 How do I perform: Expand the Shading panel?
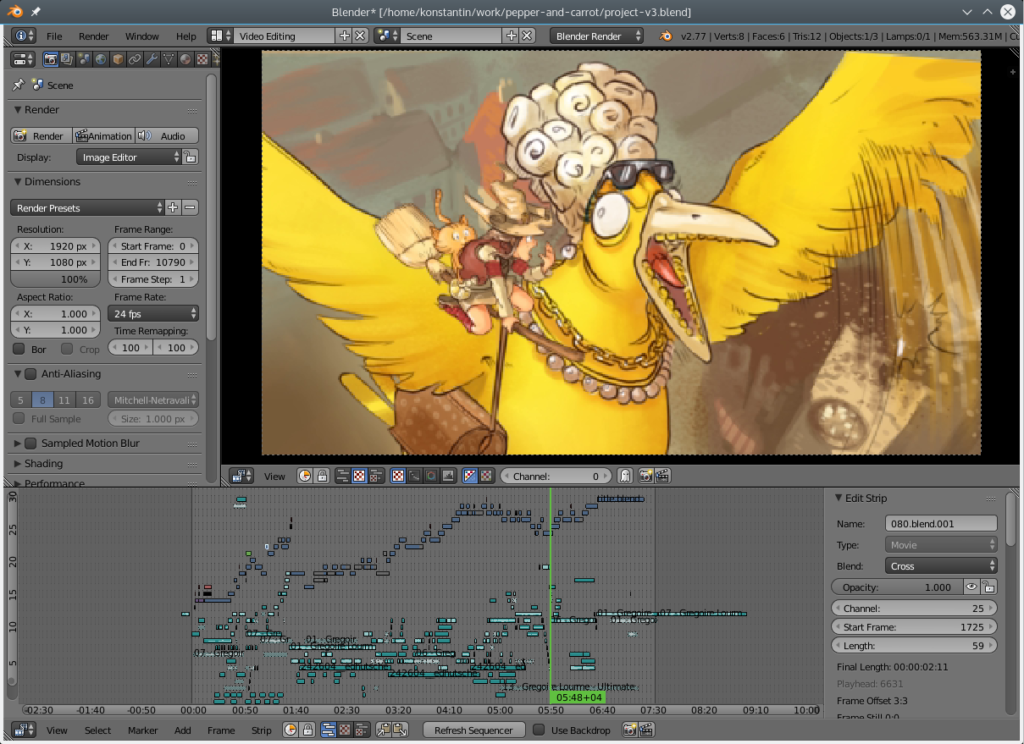tap(18, 463)
